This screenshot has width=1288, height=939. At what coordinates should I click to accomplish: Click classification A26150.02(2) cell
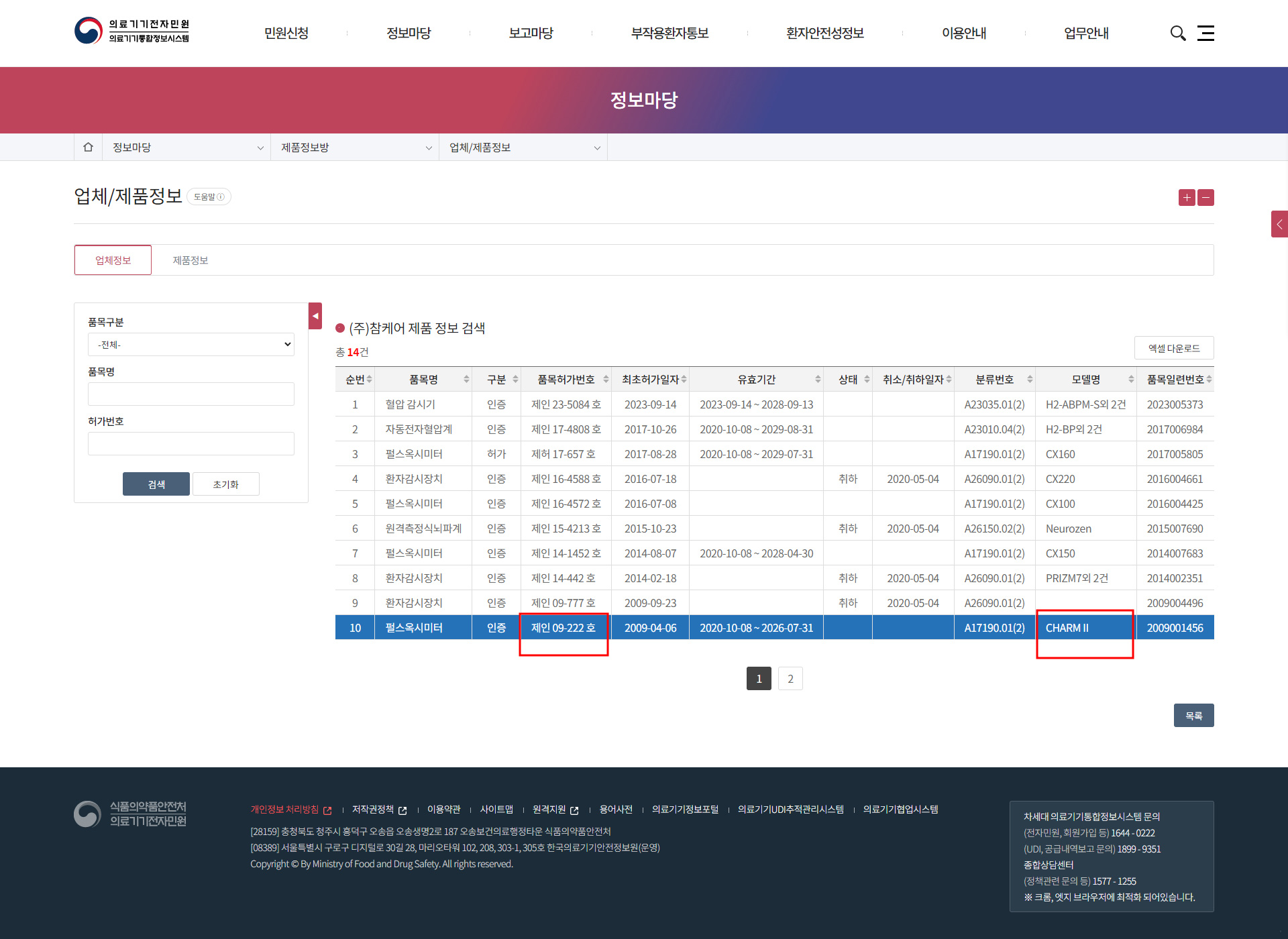(995, 529)
